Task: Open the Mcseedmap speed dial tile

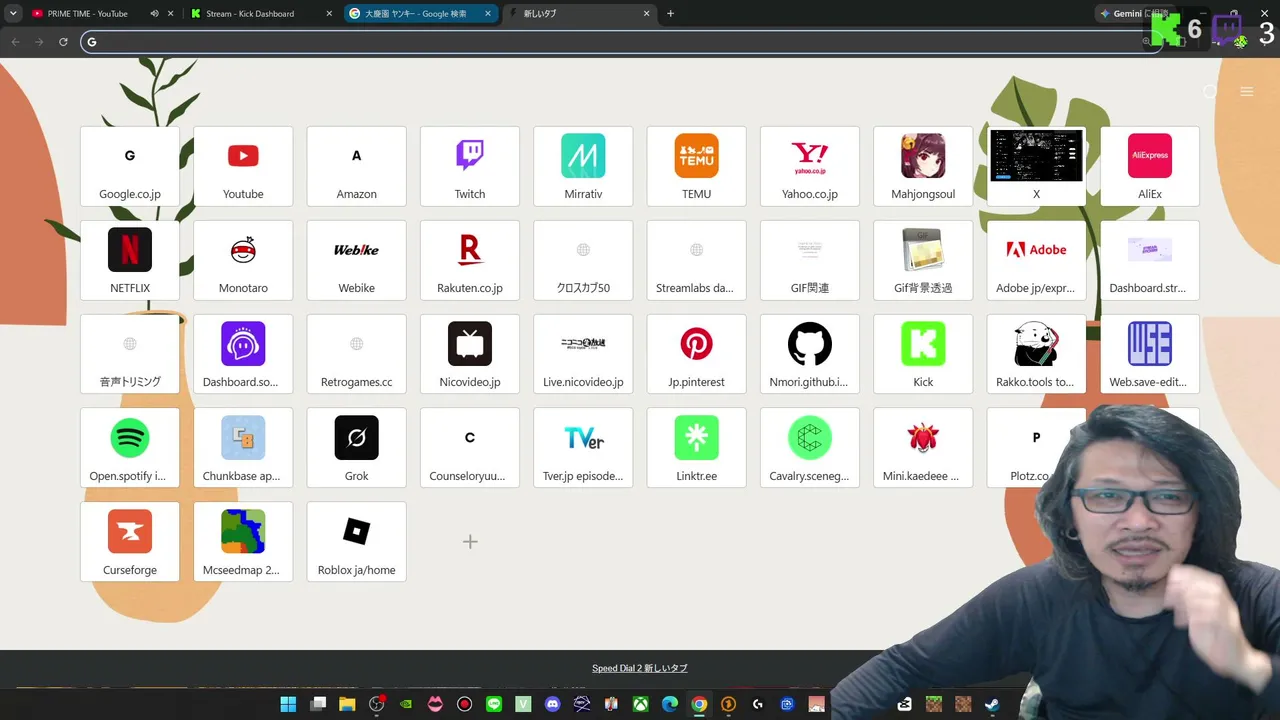Action: coord(243,542)
